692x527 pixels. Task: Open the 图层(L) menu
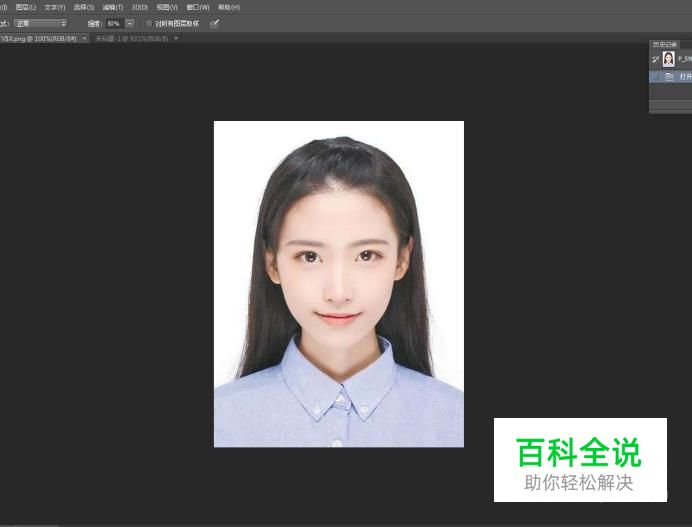click(x=26, y=7)
